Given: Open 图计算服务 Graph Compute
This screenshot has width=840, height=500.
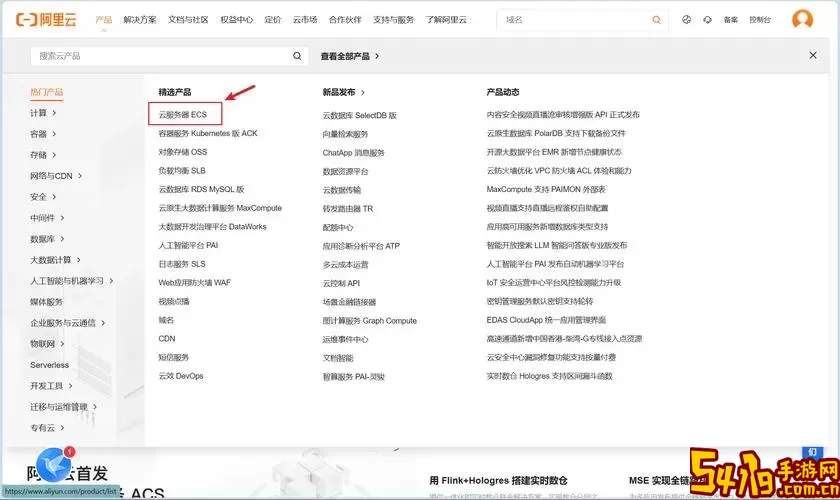Looking at the screenshot, I should click(x=370, y=320).
